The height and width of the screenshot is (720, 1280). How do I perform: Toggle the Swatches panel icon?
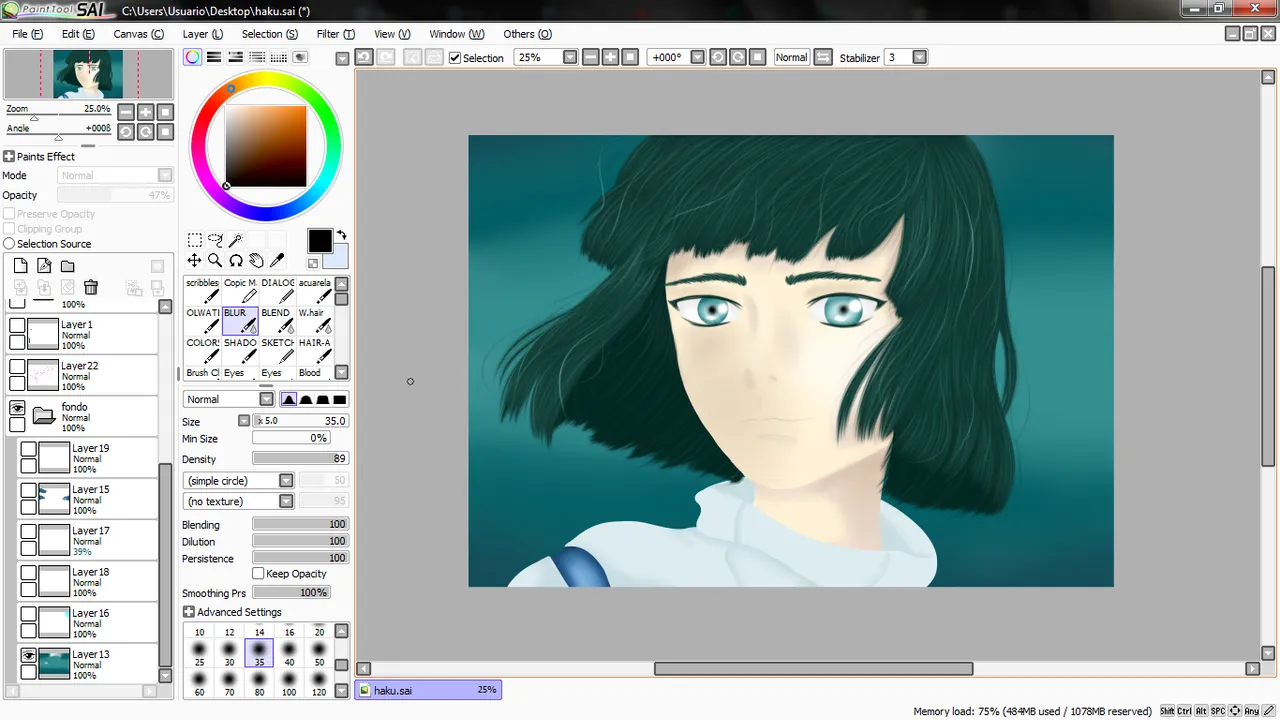279,57
